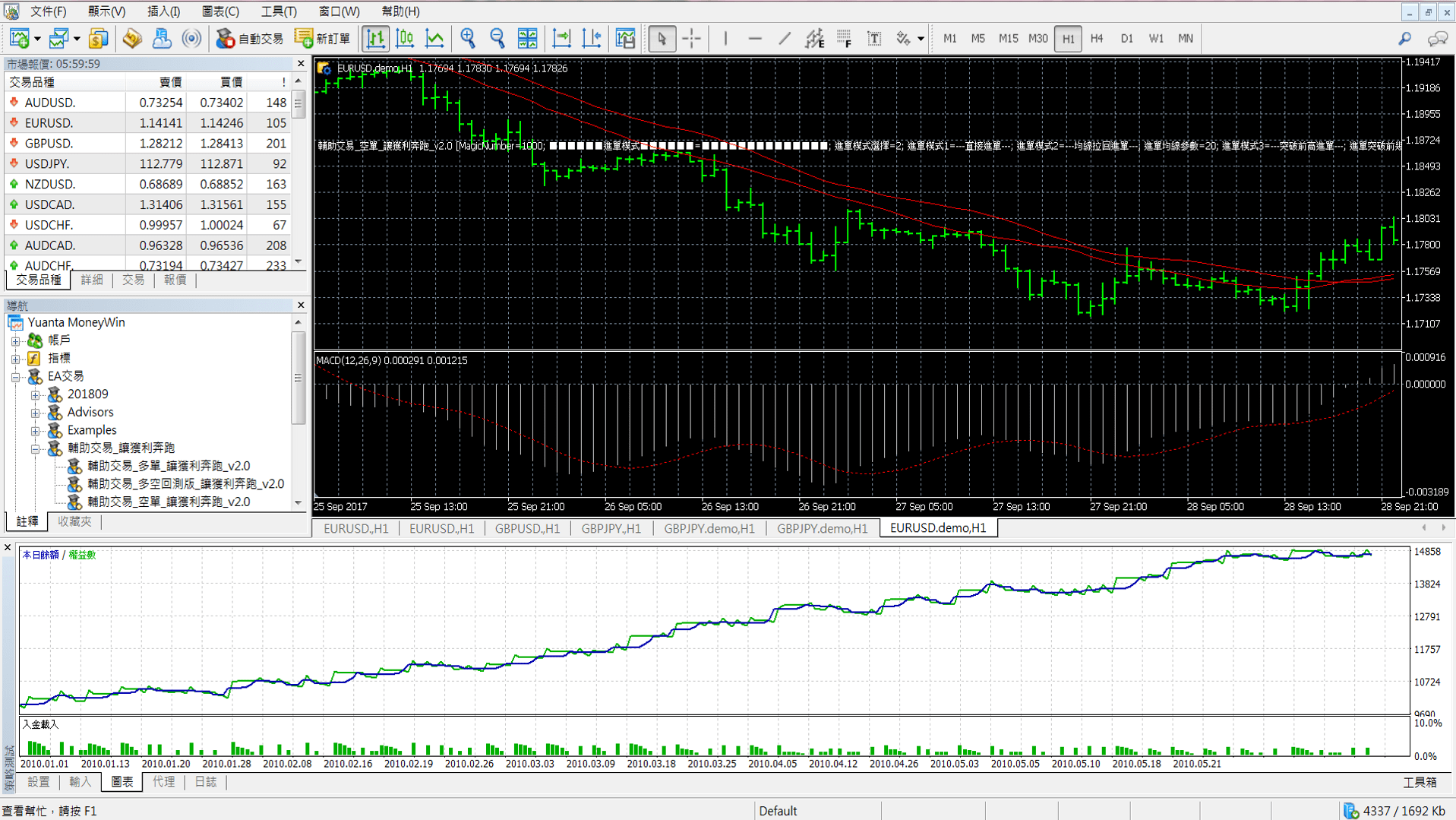Select the trendline drawing tool
Screen dimensions: 1456x820
(x=785, y=39)
